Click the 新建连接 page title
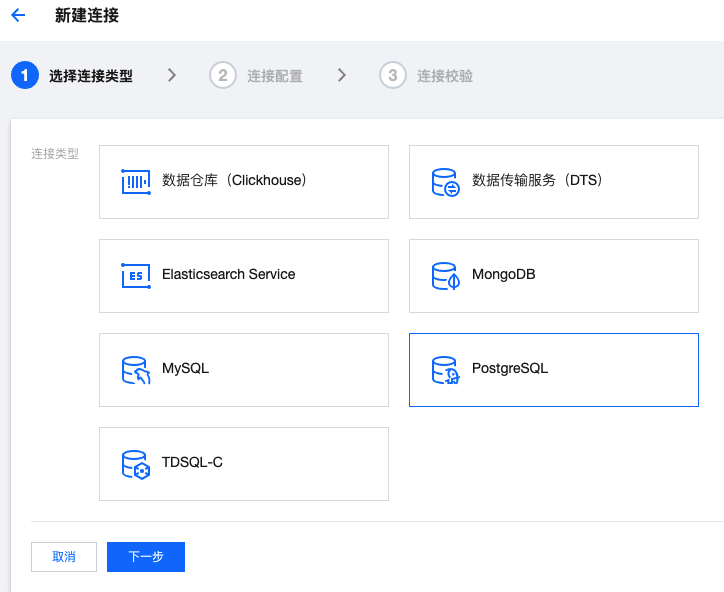 tap(87, 15)
